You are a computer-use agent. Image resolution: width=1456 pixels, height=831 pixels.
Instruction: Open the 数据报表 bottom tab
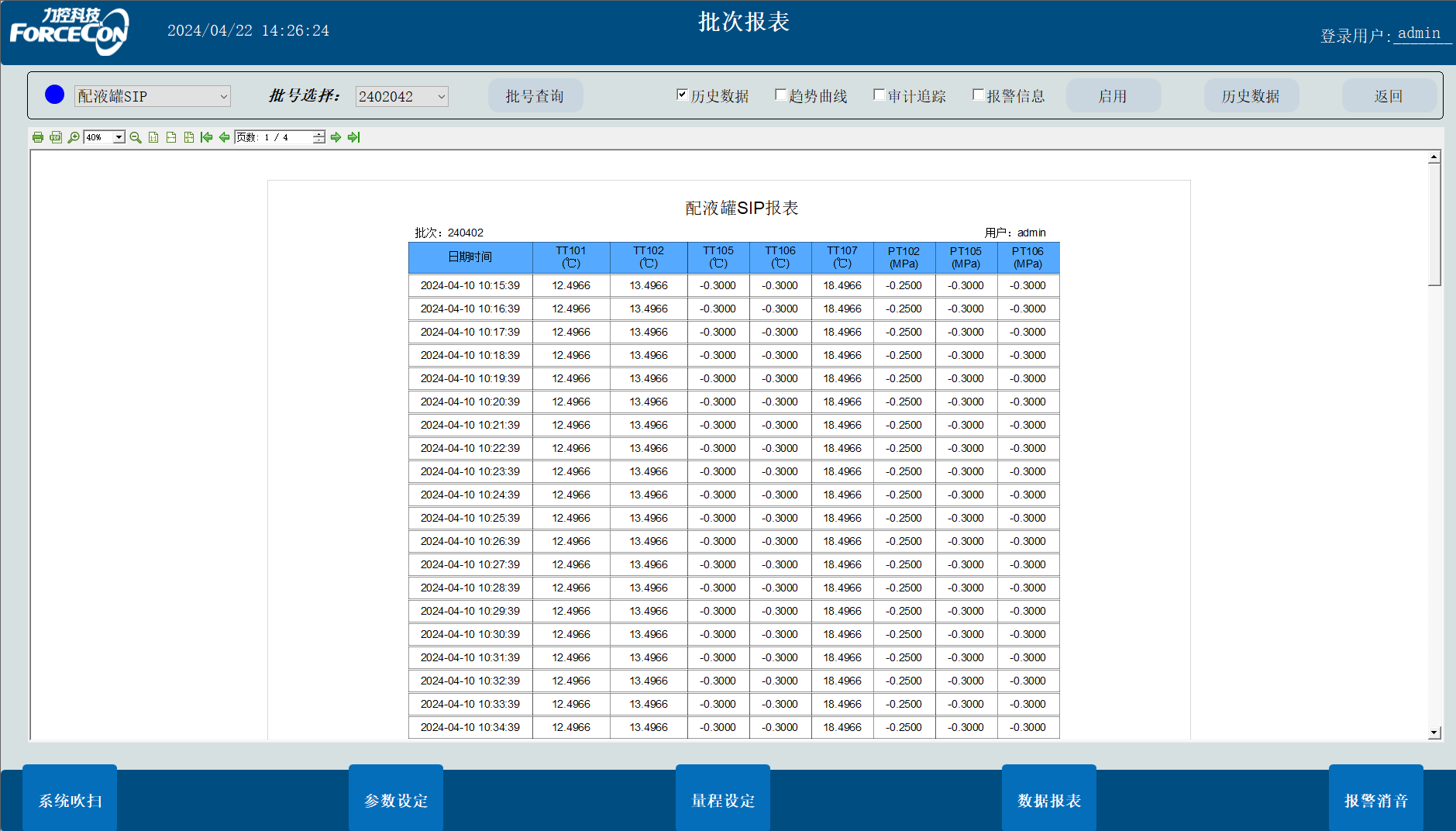pos(1048,800)
